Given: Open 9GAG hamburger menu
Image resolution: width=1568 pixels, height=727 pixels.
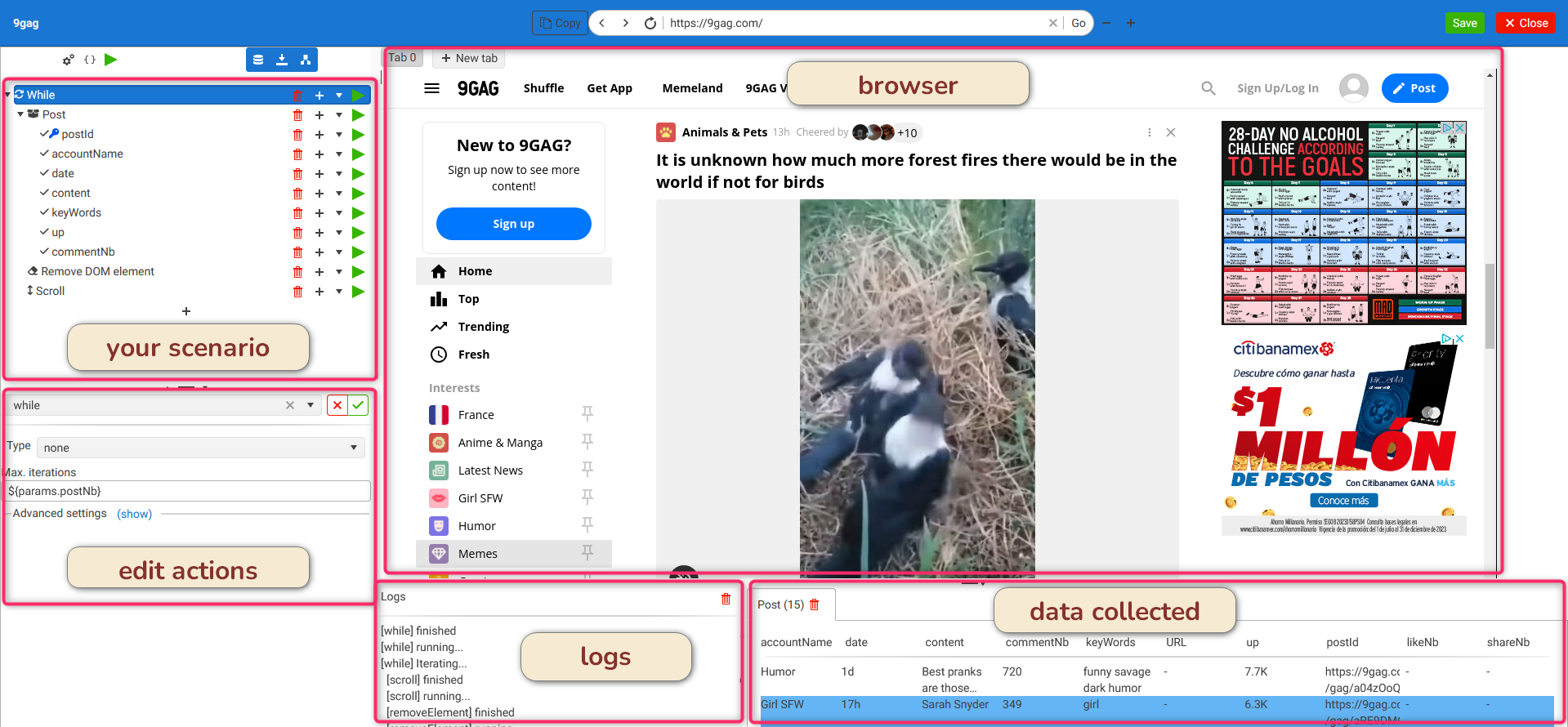Looking at the screenshot, I should 432,88.
